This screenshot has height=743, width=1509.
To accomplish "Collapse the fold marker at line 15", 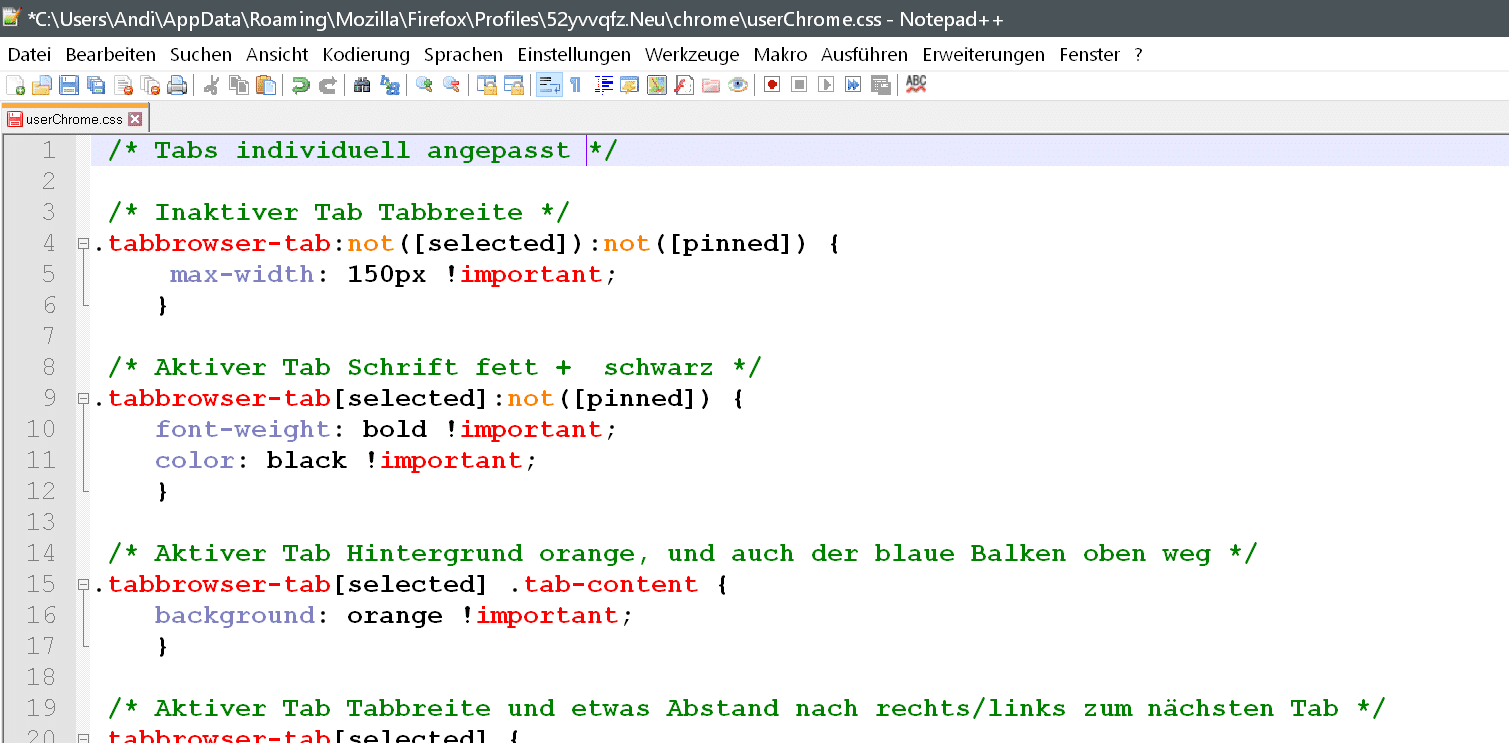I will (x=83, y=584).
